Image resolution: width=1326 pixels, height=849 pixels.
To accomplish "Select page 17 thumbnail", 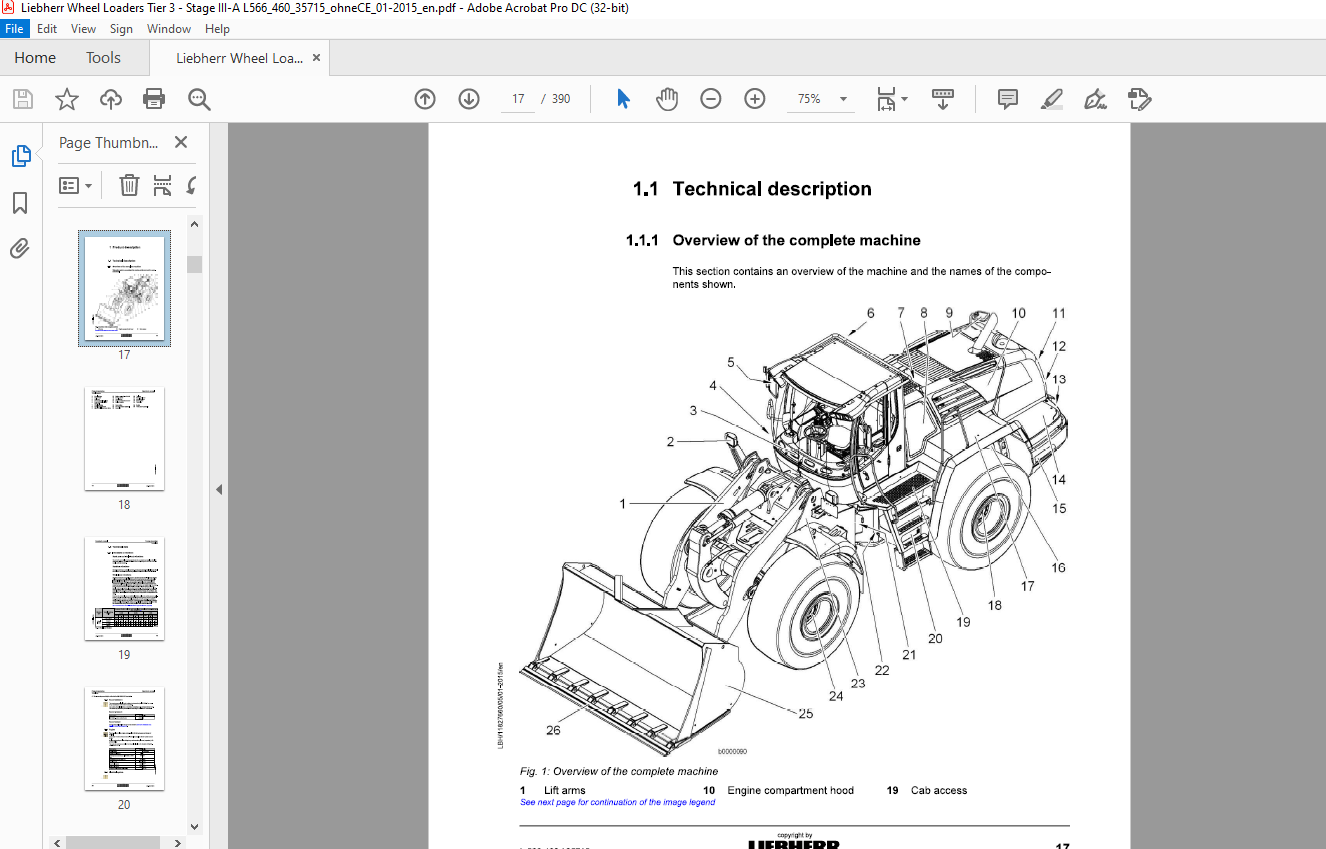I will pos(124,288).
